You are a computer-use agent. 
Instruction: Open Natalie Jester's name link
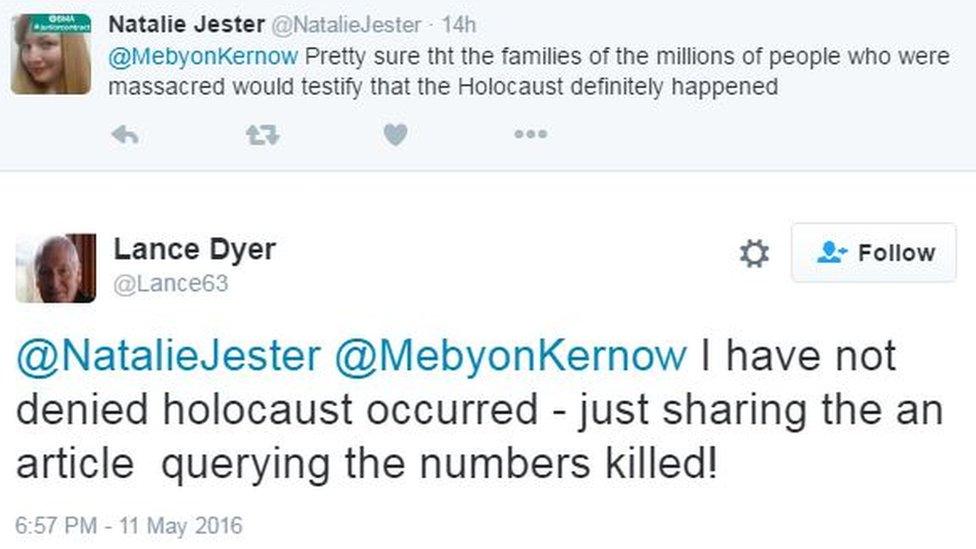[x=187, y=23]
